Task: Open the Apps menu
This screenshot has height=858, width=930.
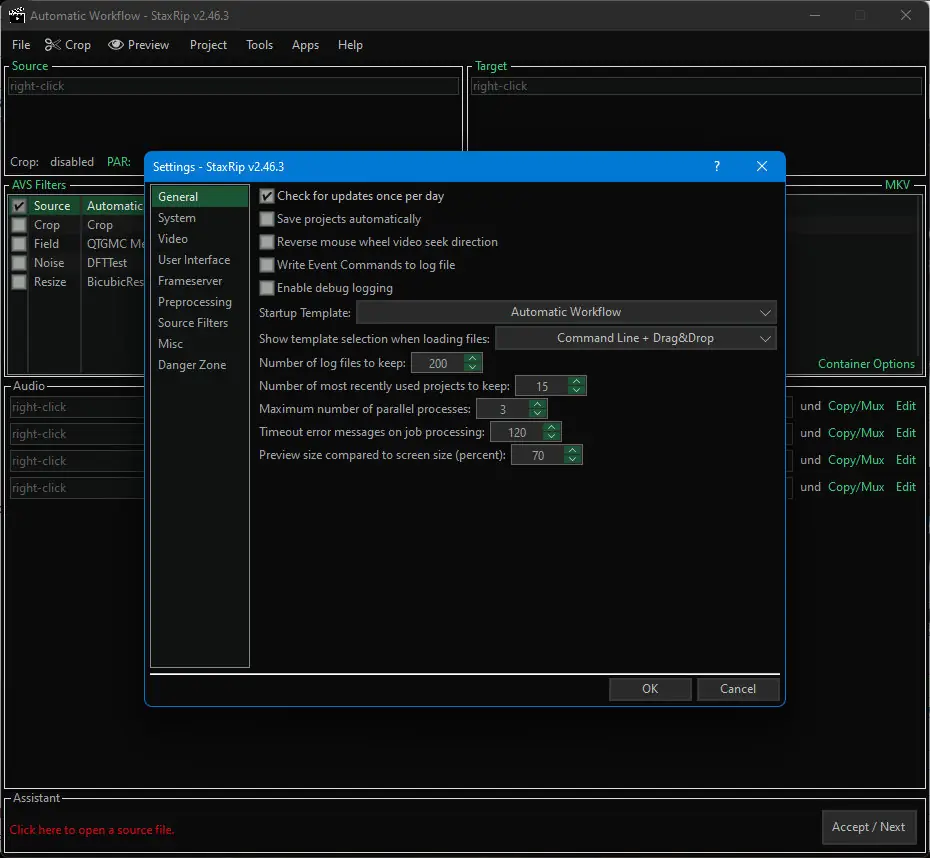Action: point(305,45)
